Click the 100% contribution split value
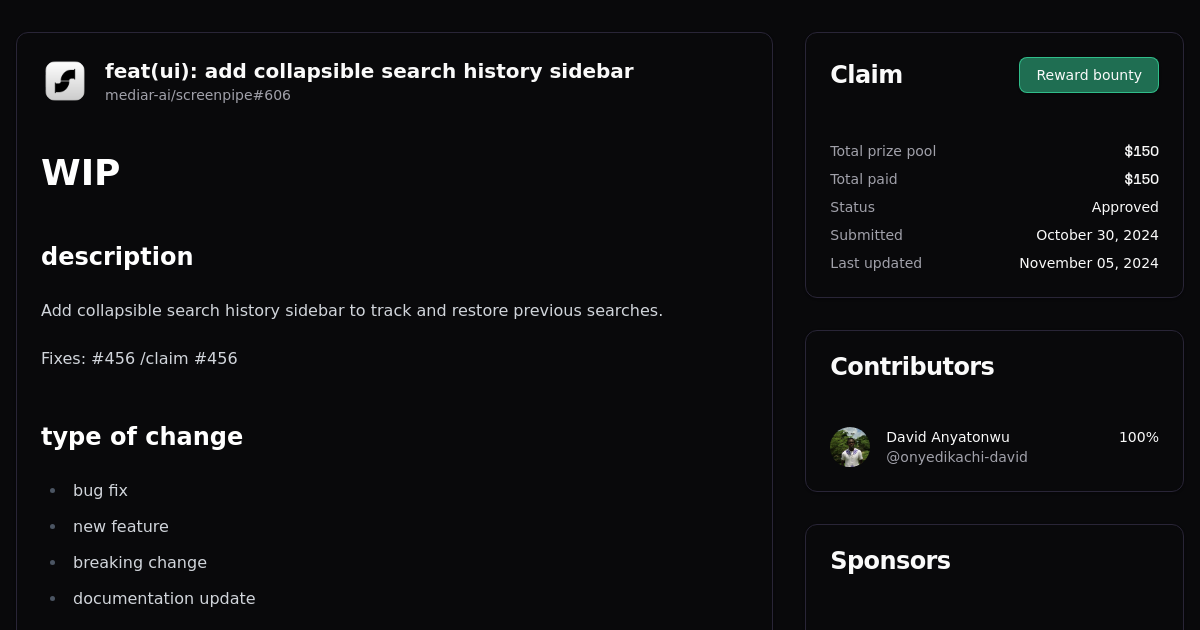1200x630 pixels. (1138, 437)
